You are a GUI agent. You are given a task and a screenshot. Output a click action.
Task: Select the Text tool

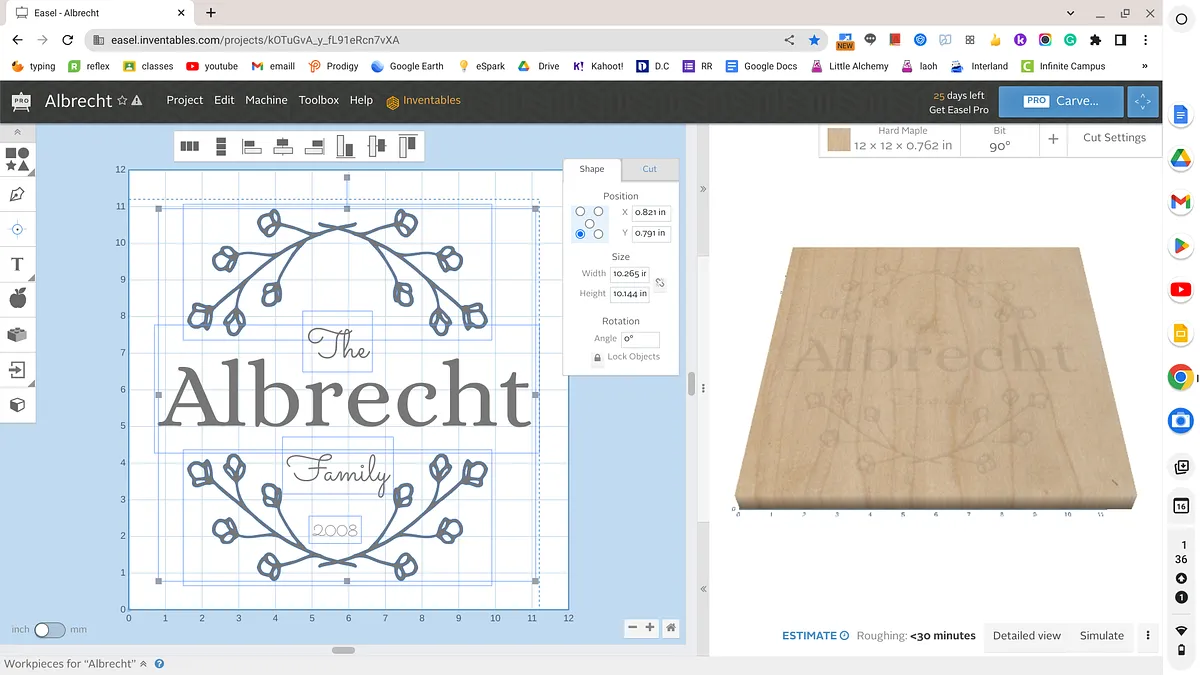pos(17,264)
